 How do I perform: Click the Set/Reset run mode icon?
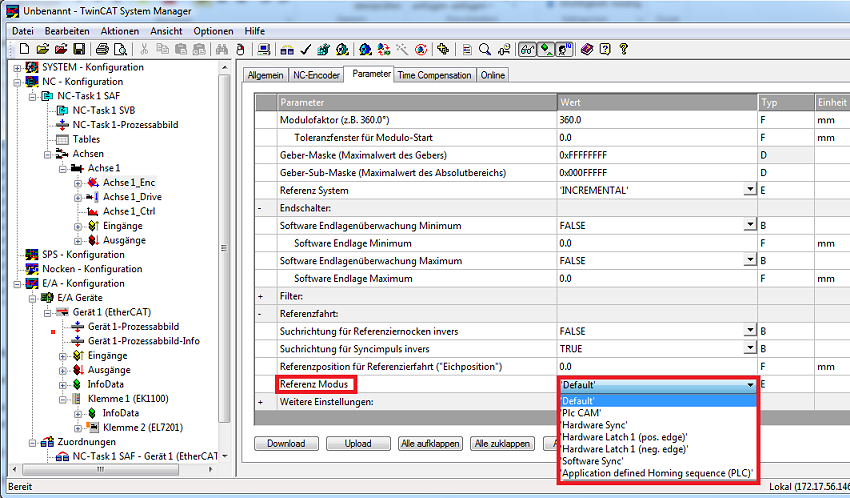click(342, 49)
